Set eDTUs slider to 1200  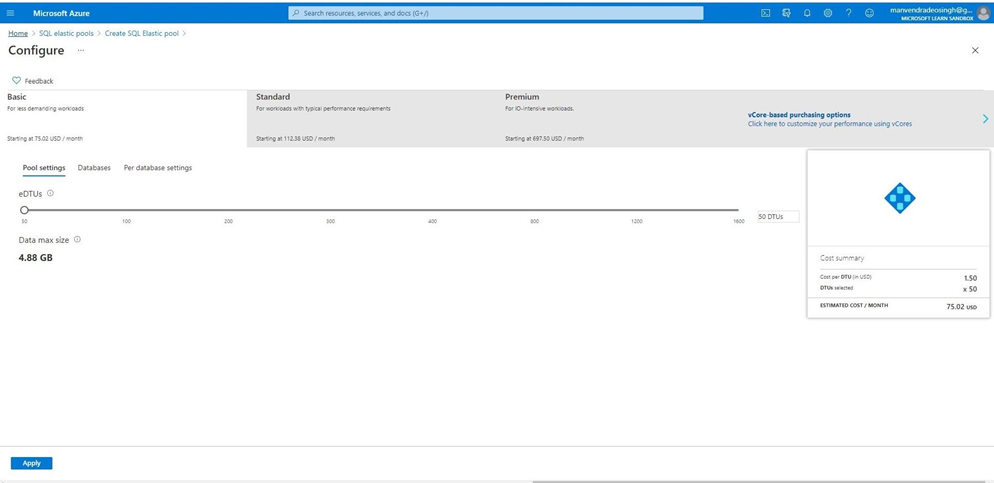[x=636, y=210]
